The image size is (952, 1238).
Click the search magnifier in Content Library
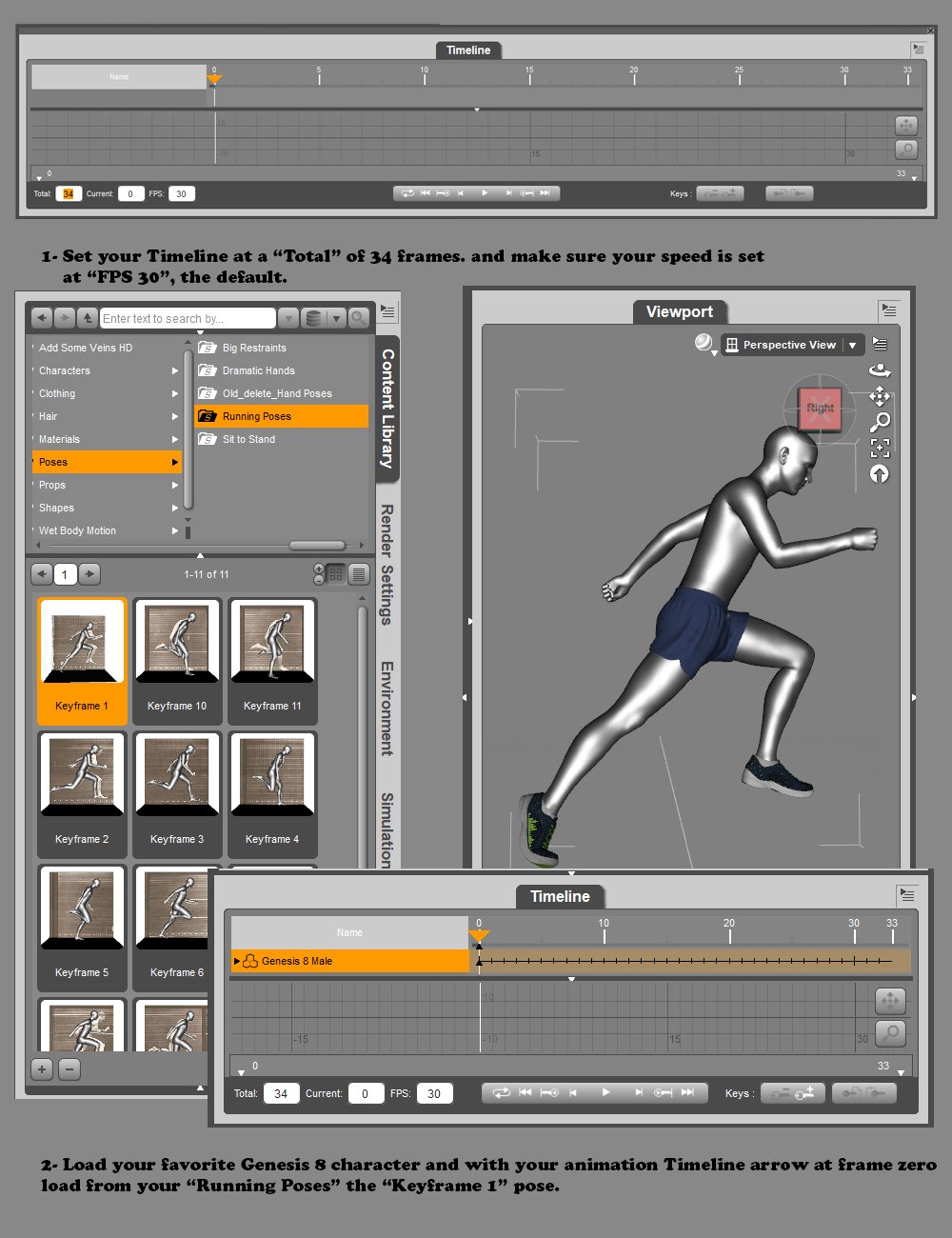[x=358, y=317]
